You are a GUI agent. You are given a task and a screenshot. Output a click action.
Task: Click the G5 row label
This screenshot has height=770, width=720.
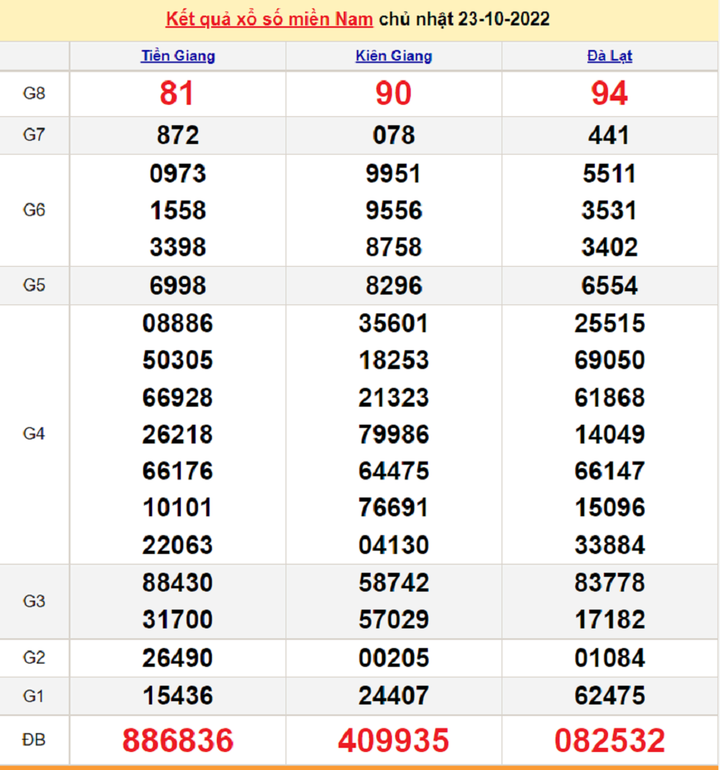click(x=34, y=285)
